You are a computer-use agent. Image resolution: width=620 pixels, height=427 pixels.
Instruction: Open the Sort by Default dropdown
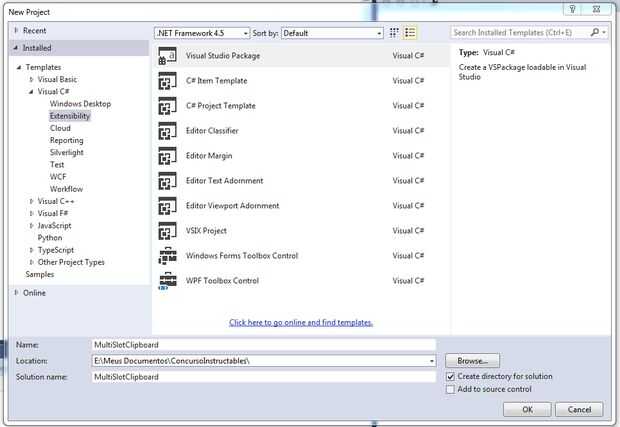[x=332, y=33]
